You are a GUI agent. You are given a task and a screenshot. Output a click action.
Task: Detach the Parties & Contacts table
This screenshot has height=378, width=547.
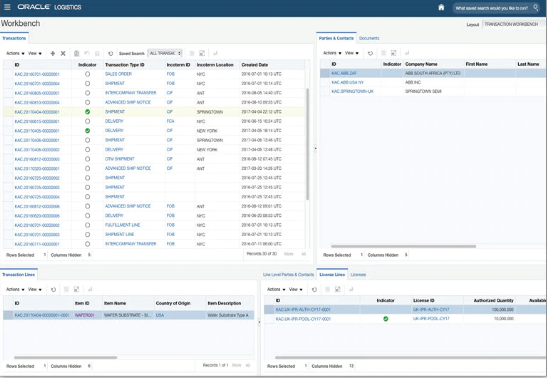pos(394,53)
